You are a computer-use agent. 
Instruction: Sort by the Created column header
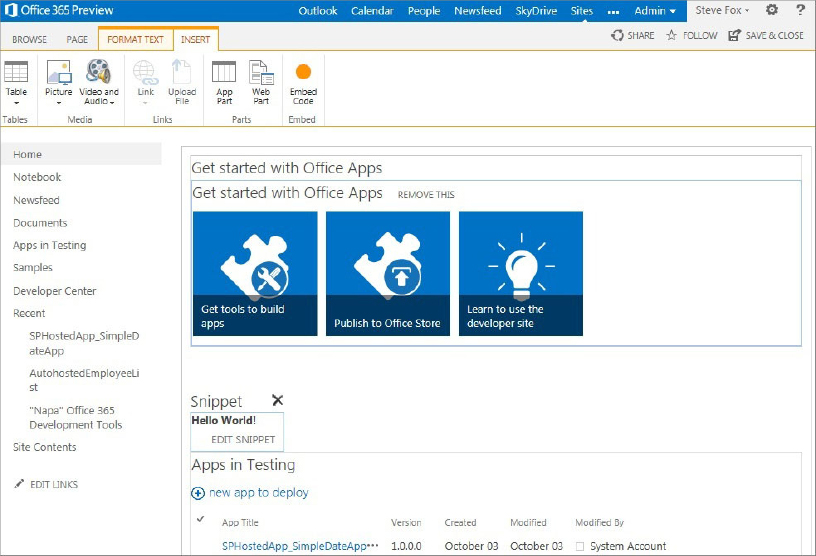(460, 523)
